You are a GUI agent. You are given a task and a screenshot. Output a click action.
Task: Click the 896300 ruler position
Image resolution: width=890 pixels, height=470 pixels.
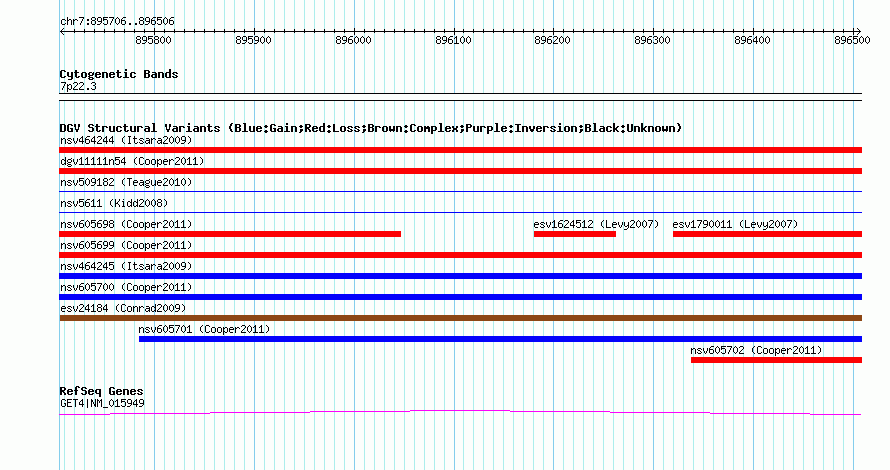[652, 40]
